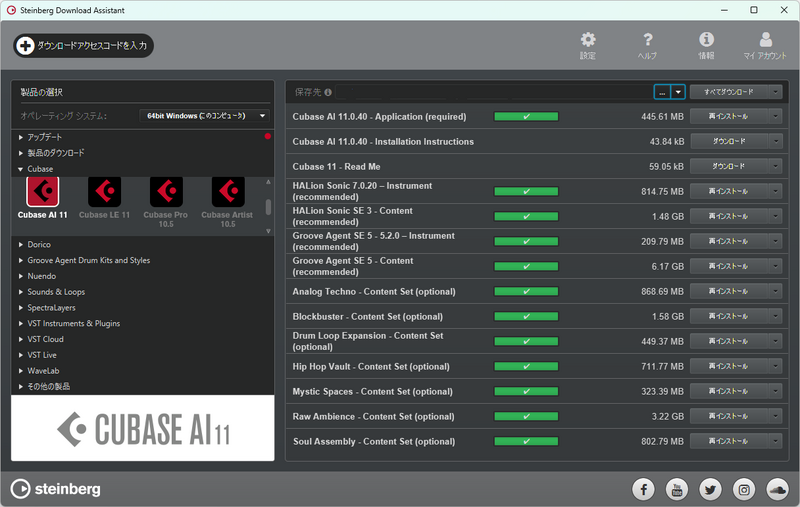Download Cubase 11 Read Me

point(729,166)
